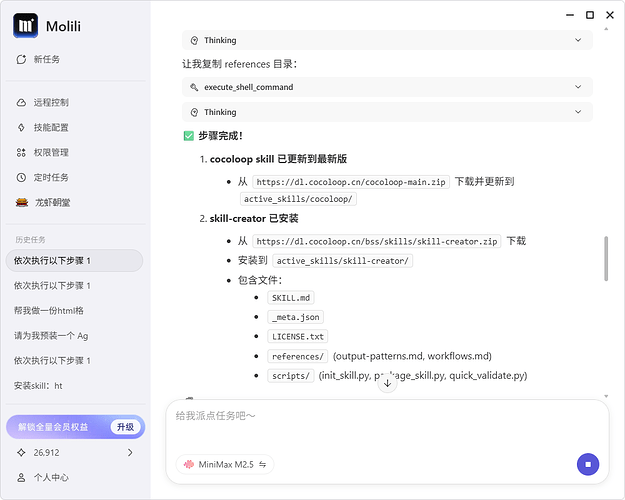
Task: Open the 帮我做一份html格 history task
Action: 49,311
